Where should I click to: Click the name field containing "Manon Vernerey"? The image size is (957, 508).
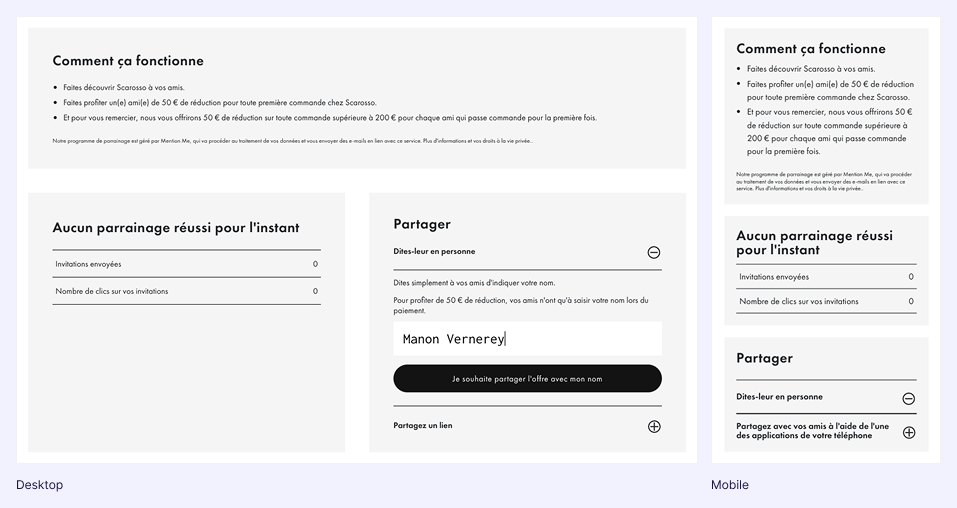click(x=527, y=339)
